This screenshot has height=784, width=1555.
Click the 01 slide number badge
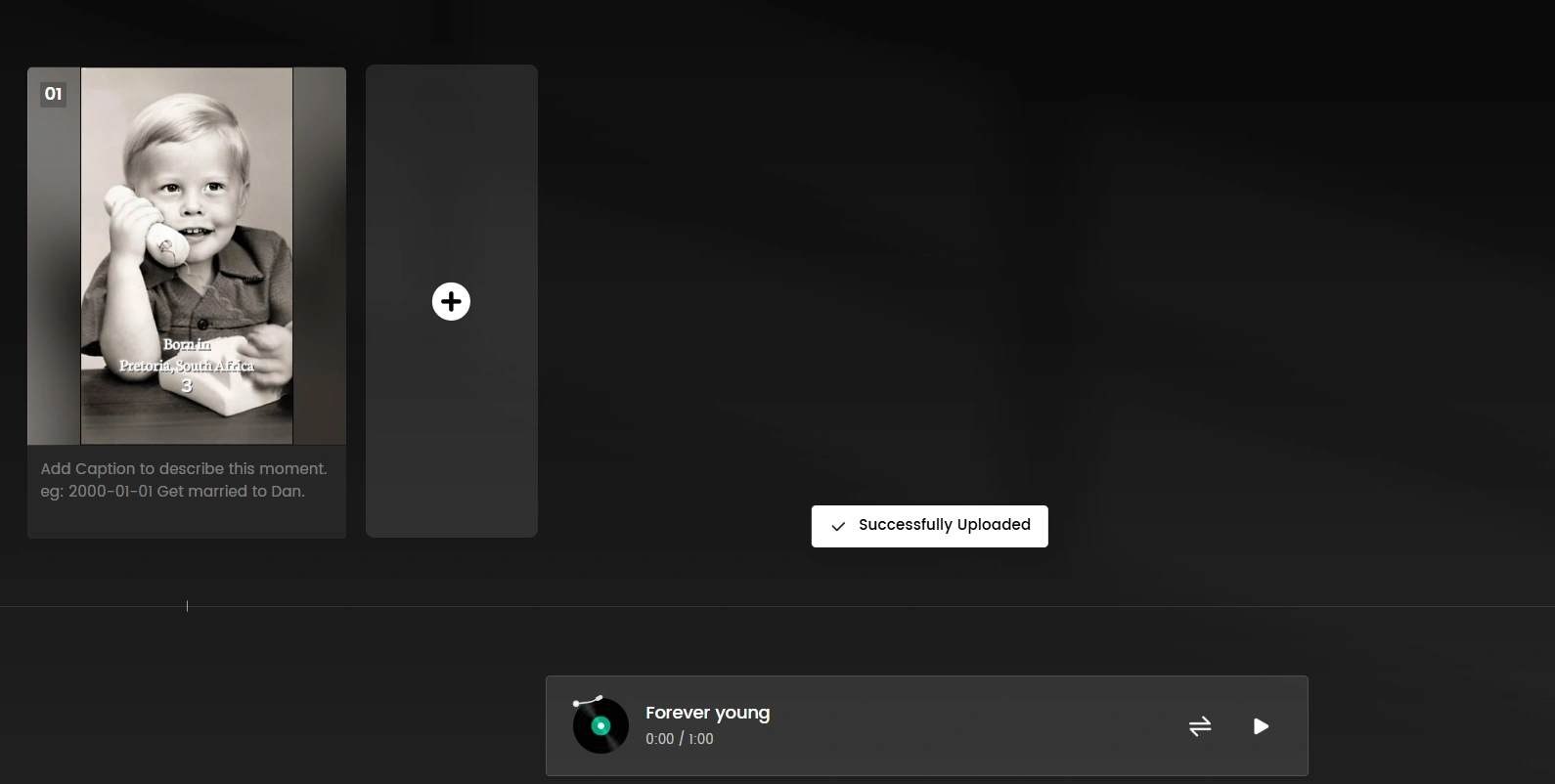tap(53, 94)
